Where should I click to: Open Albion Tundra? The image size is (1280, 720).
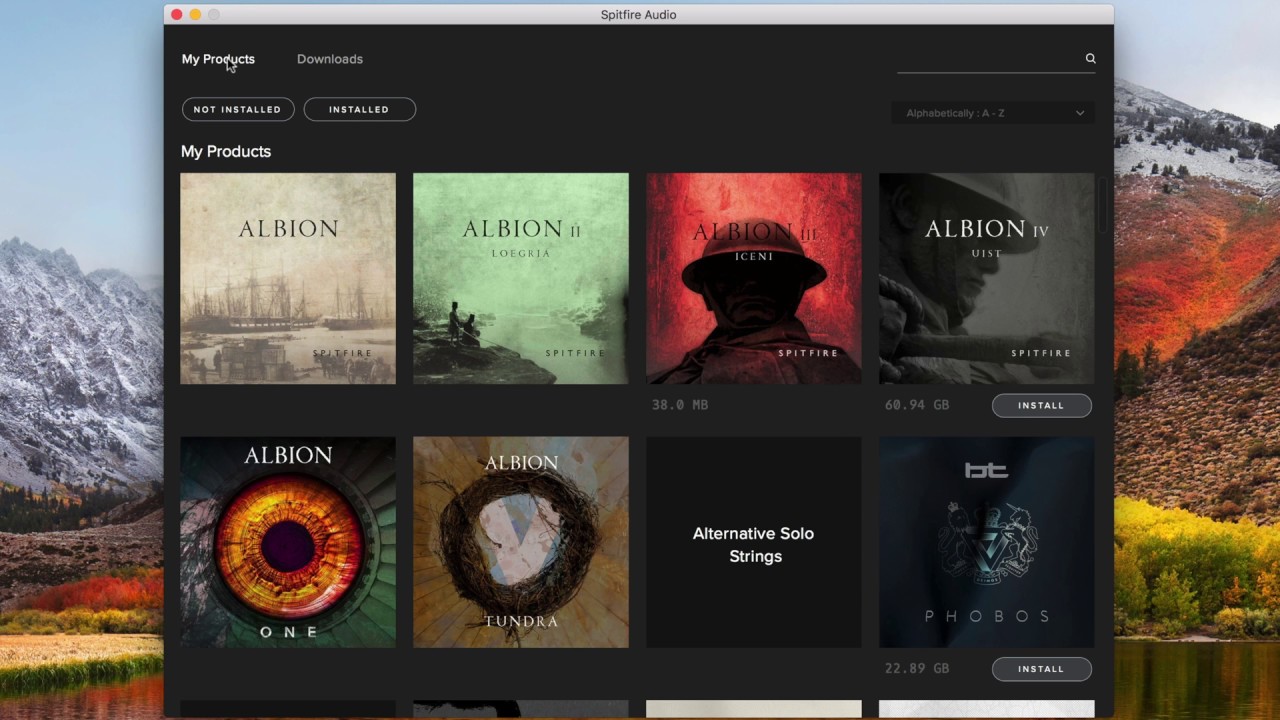tap(520, 542)
